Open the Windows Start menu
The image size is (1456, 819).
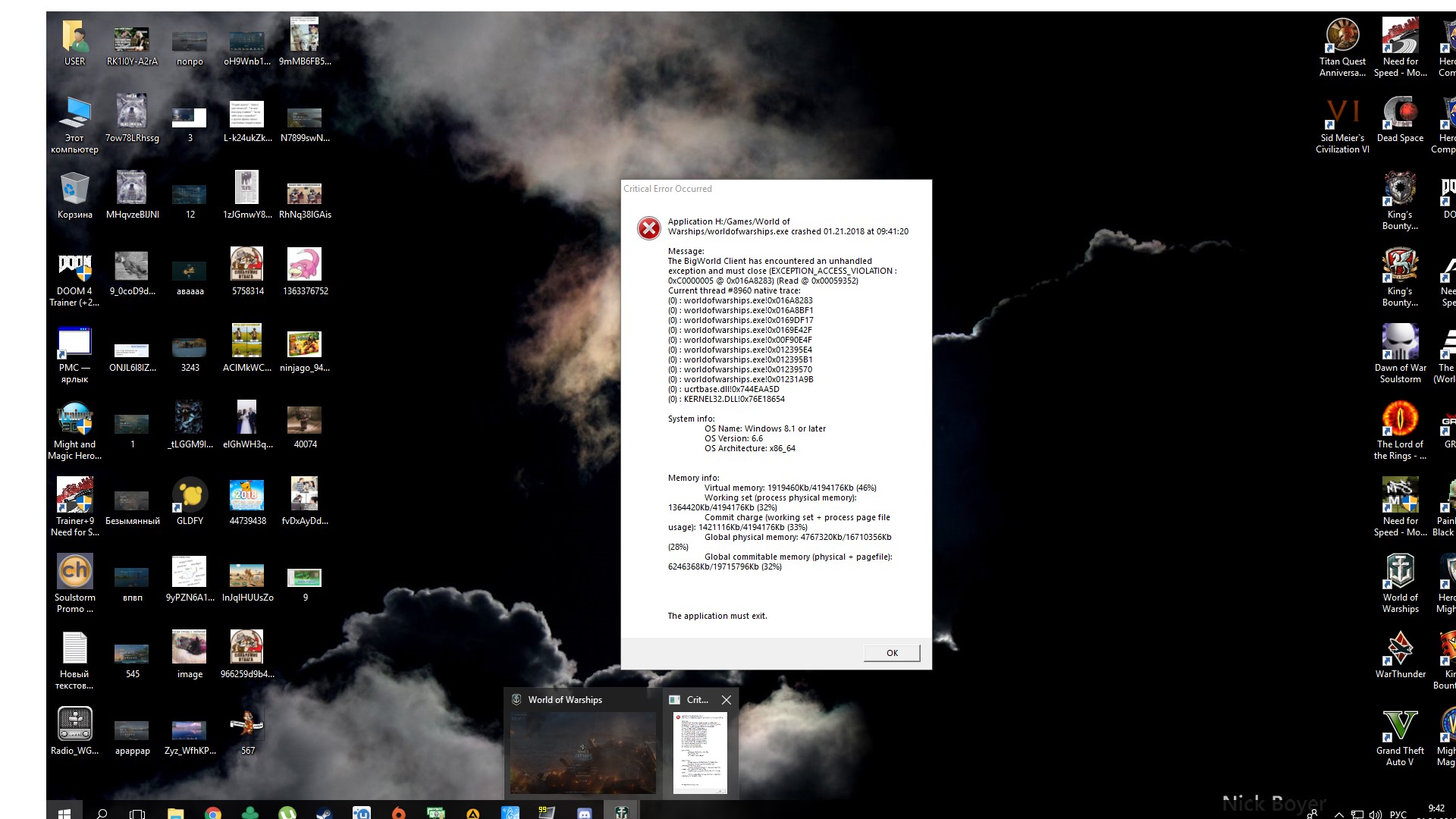pyautogui.click(x=64, y=814)
